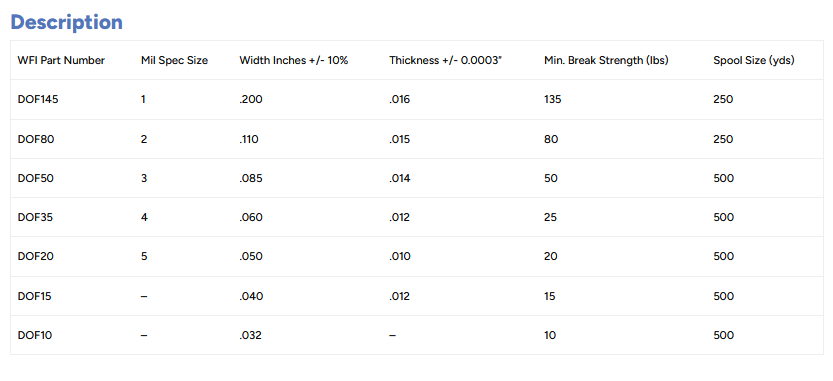Select the DOF50 part number
Image resolution: width=833 pixels, height=381 pixels.
pos(36,179)
